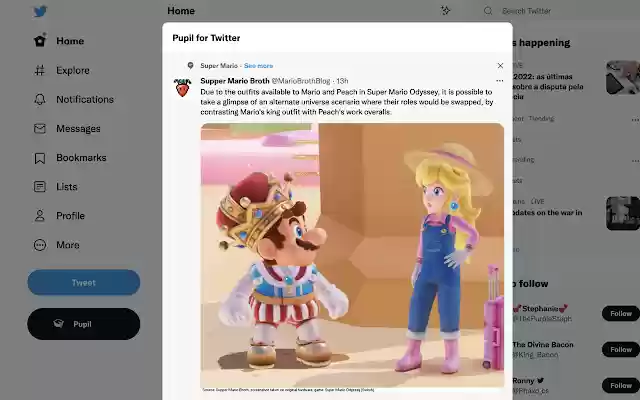
Task: Click the Top Tweets sparkle icon
Action: [446, 11]
